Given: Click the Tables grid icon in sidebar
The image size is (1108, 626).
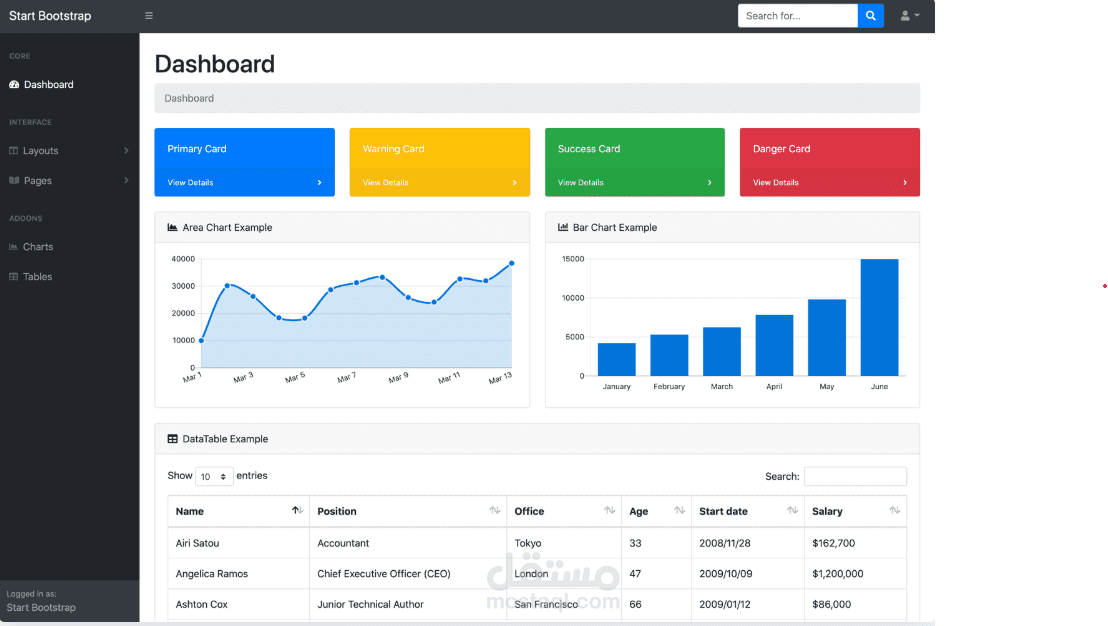Looking at the screenshot, I should (13, 276).
